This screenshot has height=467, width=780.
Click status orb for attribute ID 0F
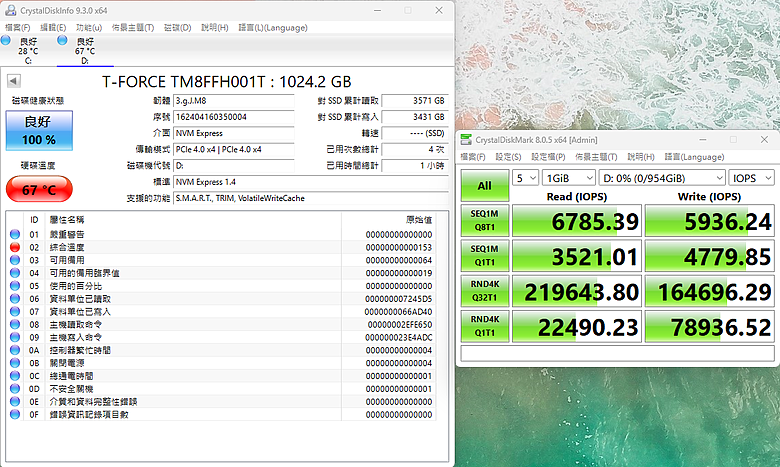[15, 415]
